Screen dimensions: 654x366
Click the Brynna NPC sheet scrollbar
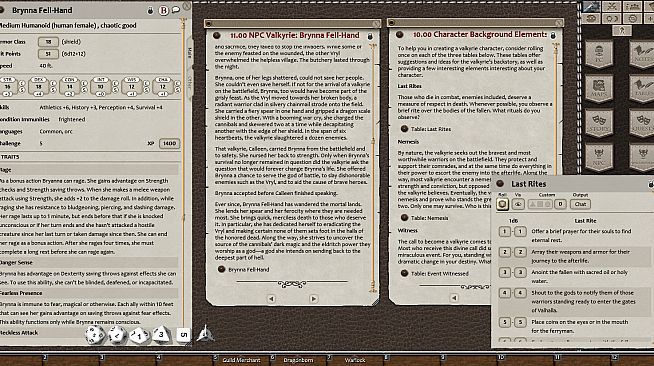click(x=183, y=175)
